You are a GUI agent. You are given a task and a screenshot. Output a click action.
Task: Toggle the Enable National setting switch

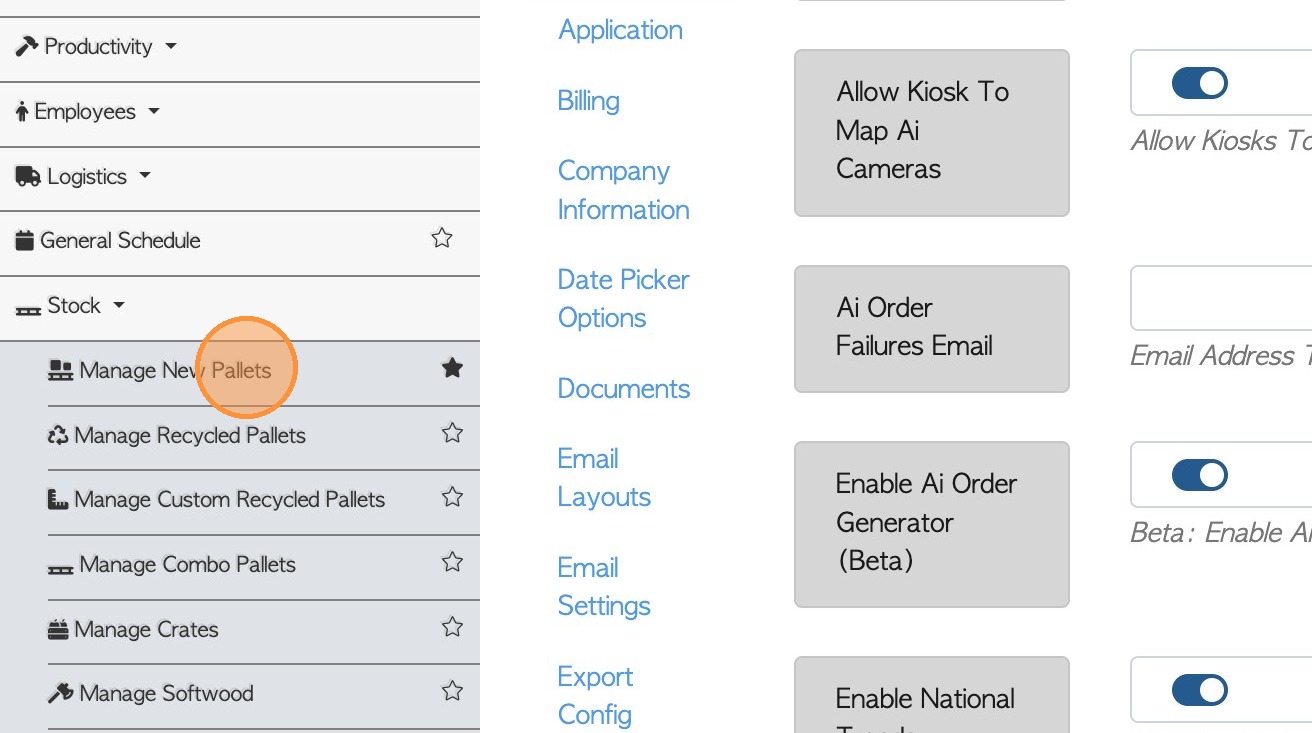point(1199,690)
